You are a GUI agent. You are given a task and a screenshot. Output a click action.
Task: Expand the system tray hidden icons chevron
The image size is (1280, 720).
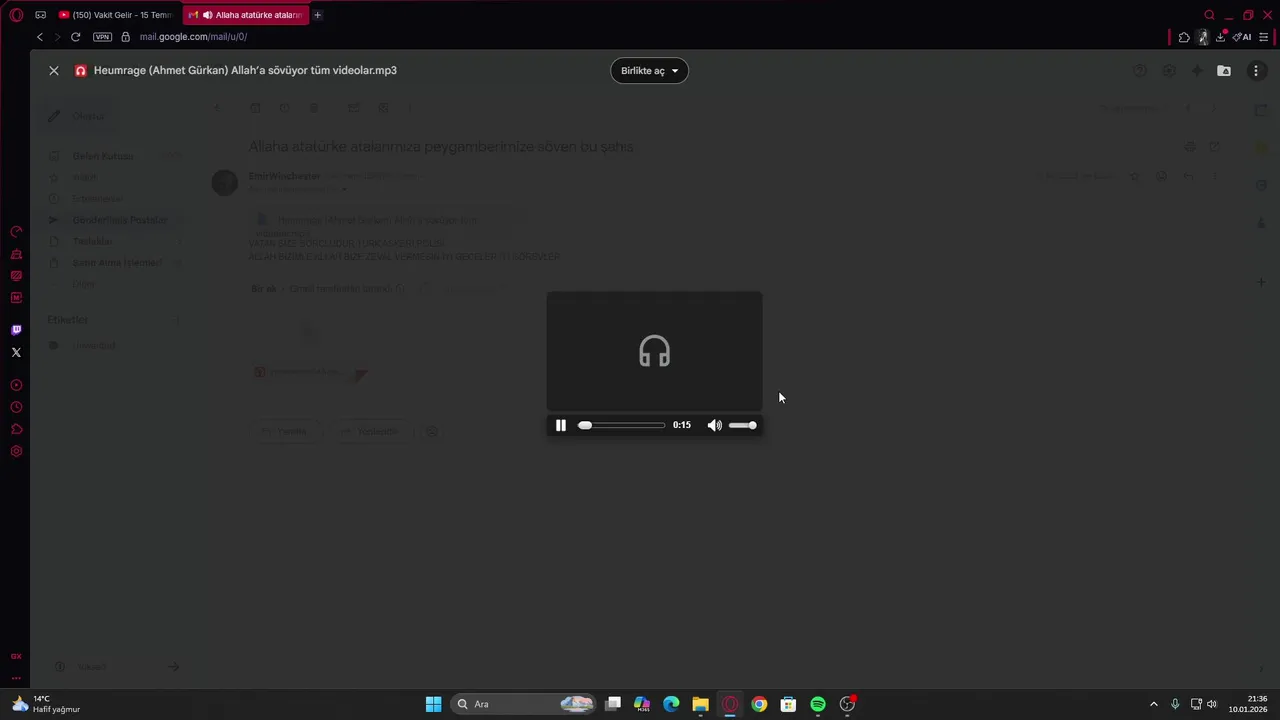click(1153, 704)
